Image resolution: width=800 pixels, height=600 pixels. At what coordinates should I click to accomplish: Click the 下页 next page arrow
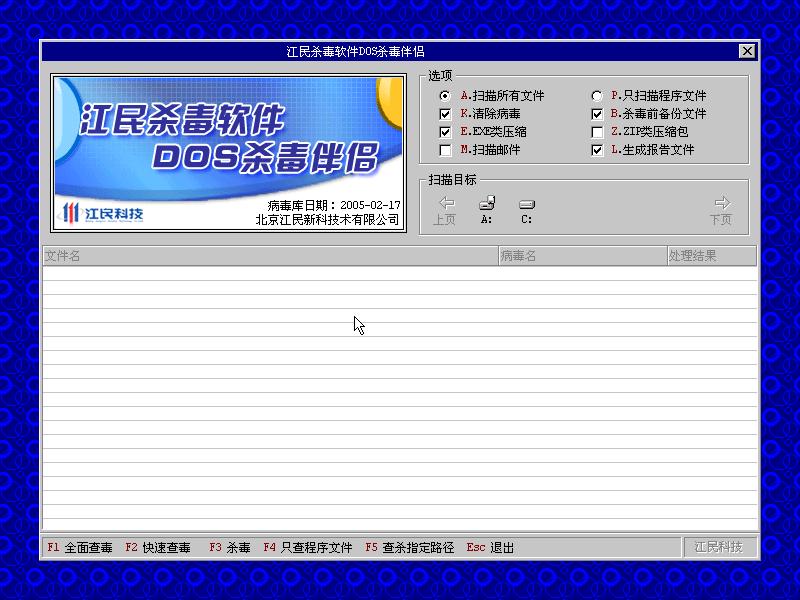pyautogui.click(x=721, y=211)
